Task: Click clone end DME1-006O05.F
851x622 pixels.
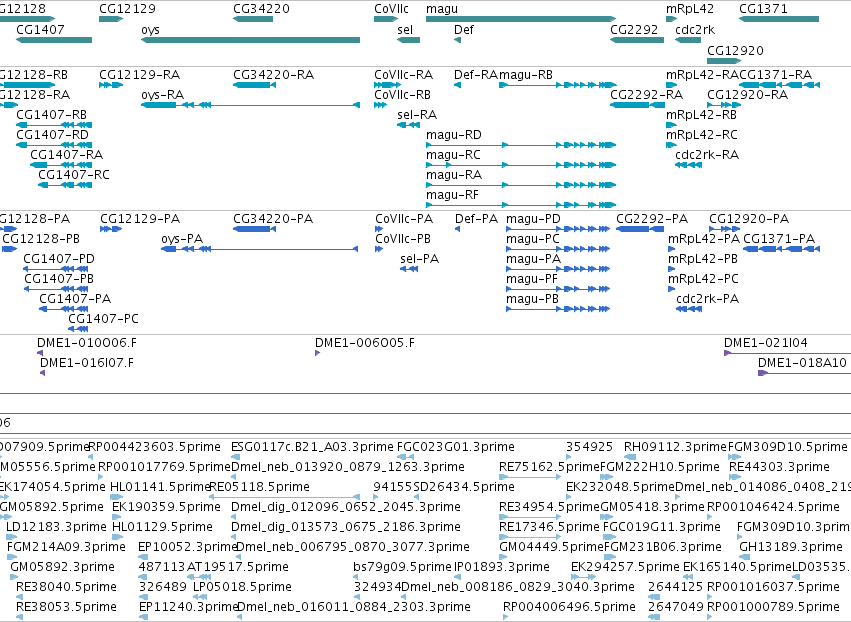Action: [x=317, y=353]
